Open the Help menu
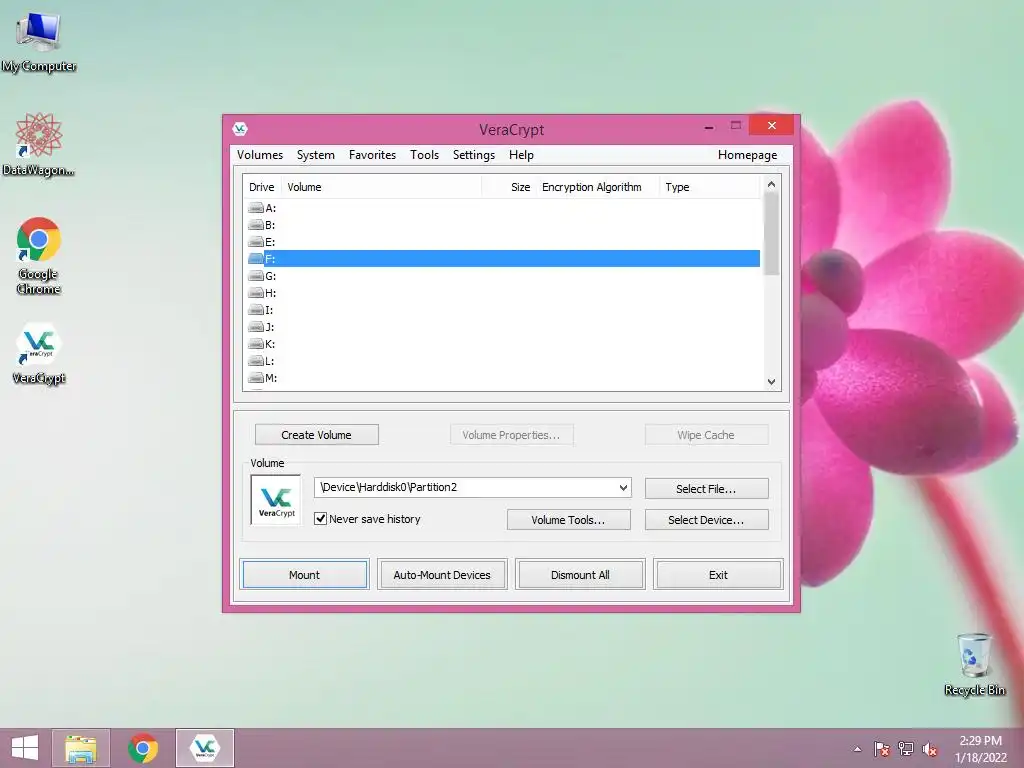 pyautogui.click(x=521, y=155)
